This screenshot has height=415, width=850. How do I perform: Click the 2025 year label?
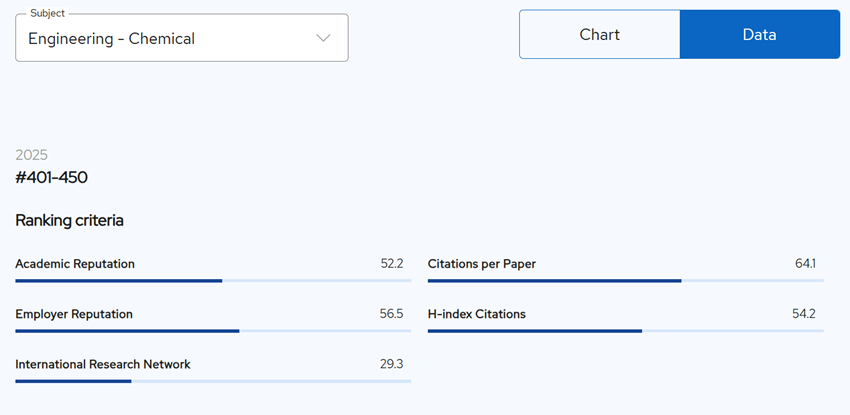[31, 155]
